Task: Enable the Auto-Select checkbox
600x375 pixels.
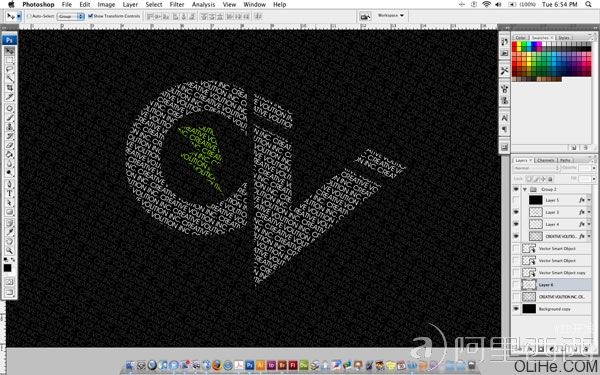Action: (x=30, y=16)
